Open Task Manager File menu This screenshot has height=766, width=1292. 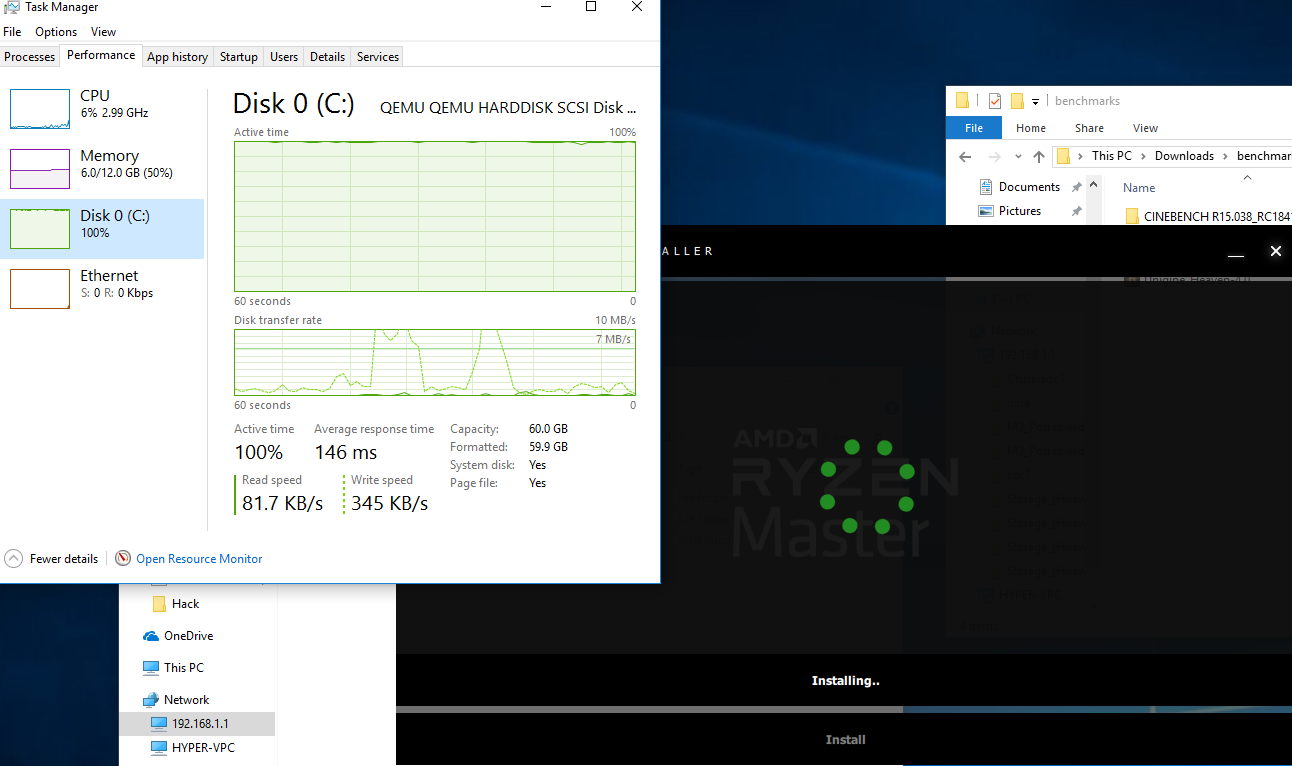[12, 32]
